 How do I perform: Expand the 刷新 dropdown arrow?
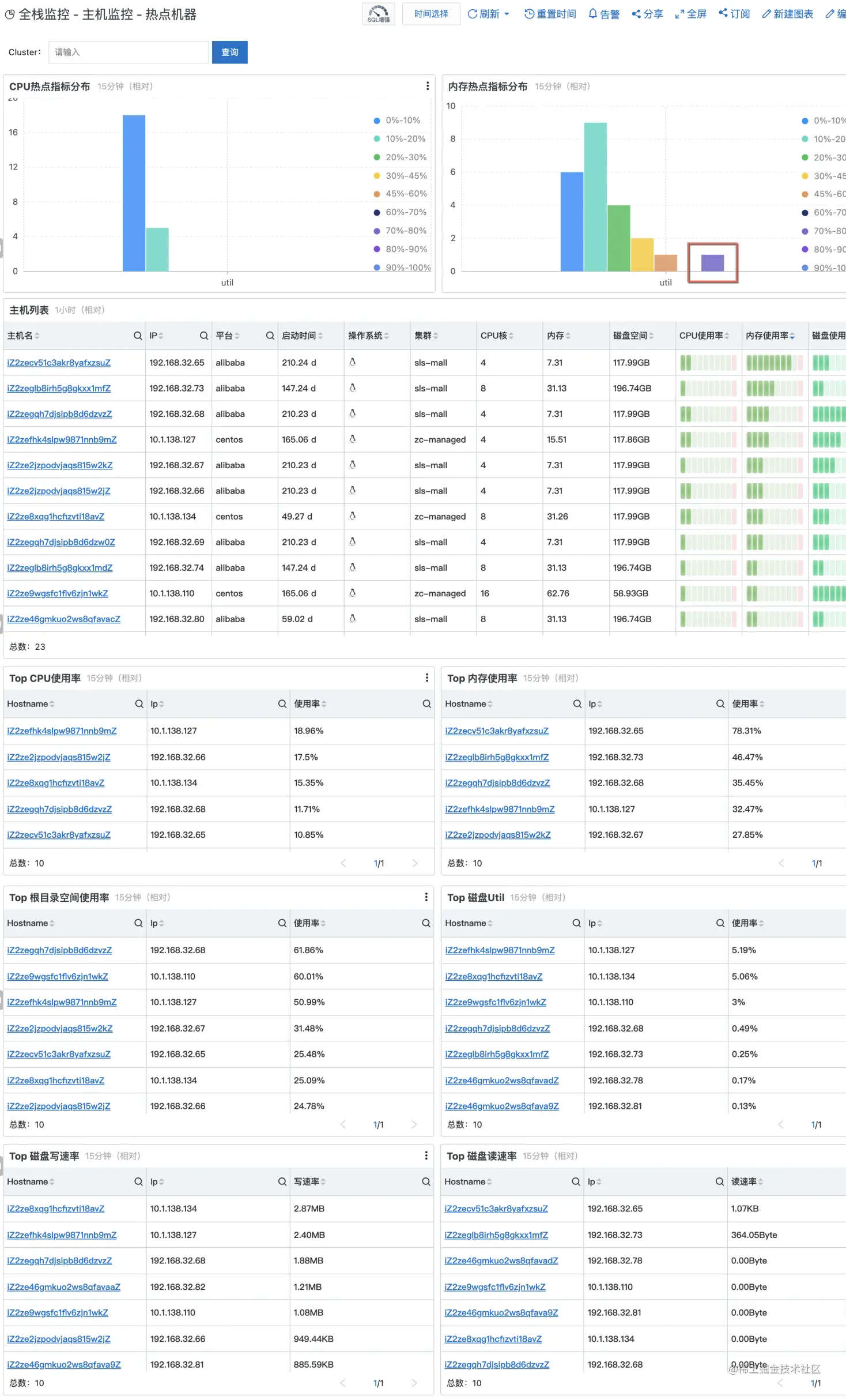tap(507, 14)
